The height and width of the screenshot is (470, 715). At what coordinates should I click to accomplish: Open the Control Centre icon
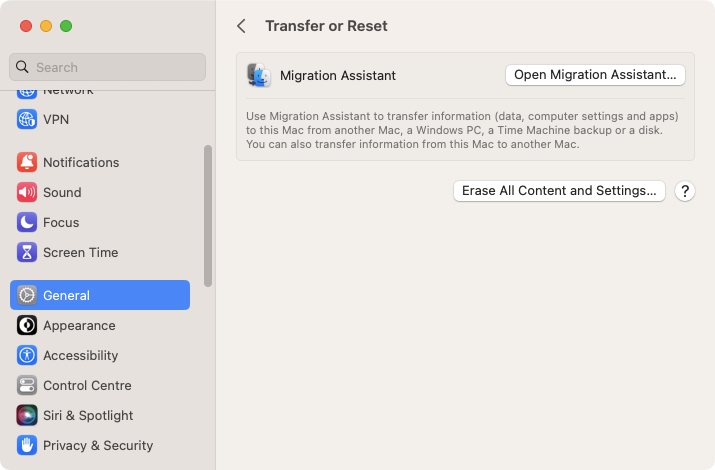(27, 386)
